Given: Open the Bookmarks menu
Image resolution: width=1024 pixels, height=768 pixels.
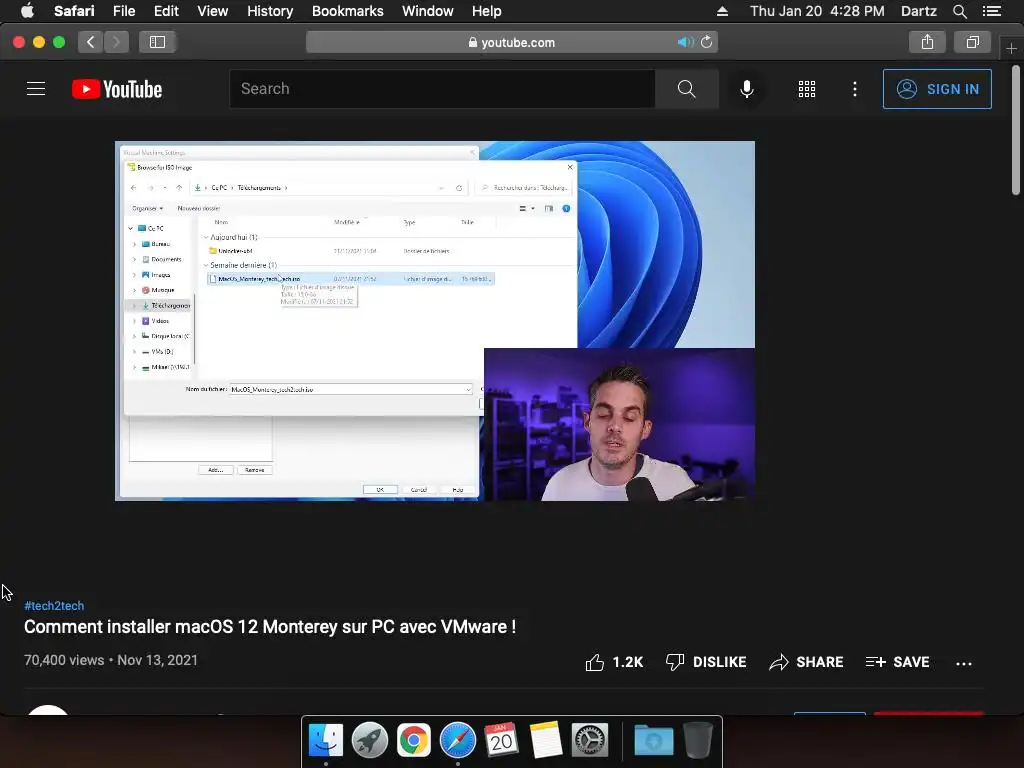Looking at the screenshot, I should coord(347,10).
